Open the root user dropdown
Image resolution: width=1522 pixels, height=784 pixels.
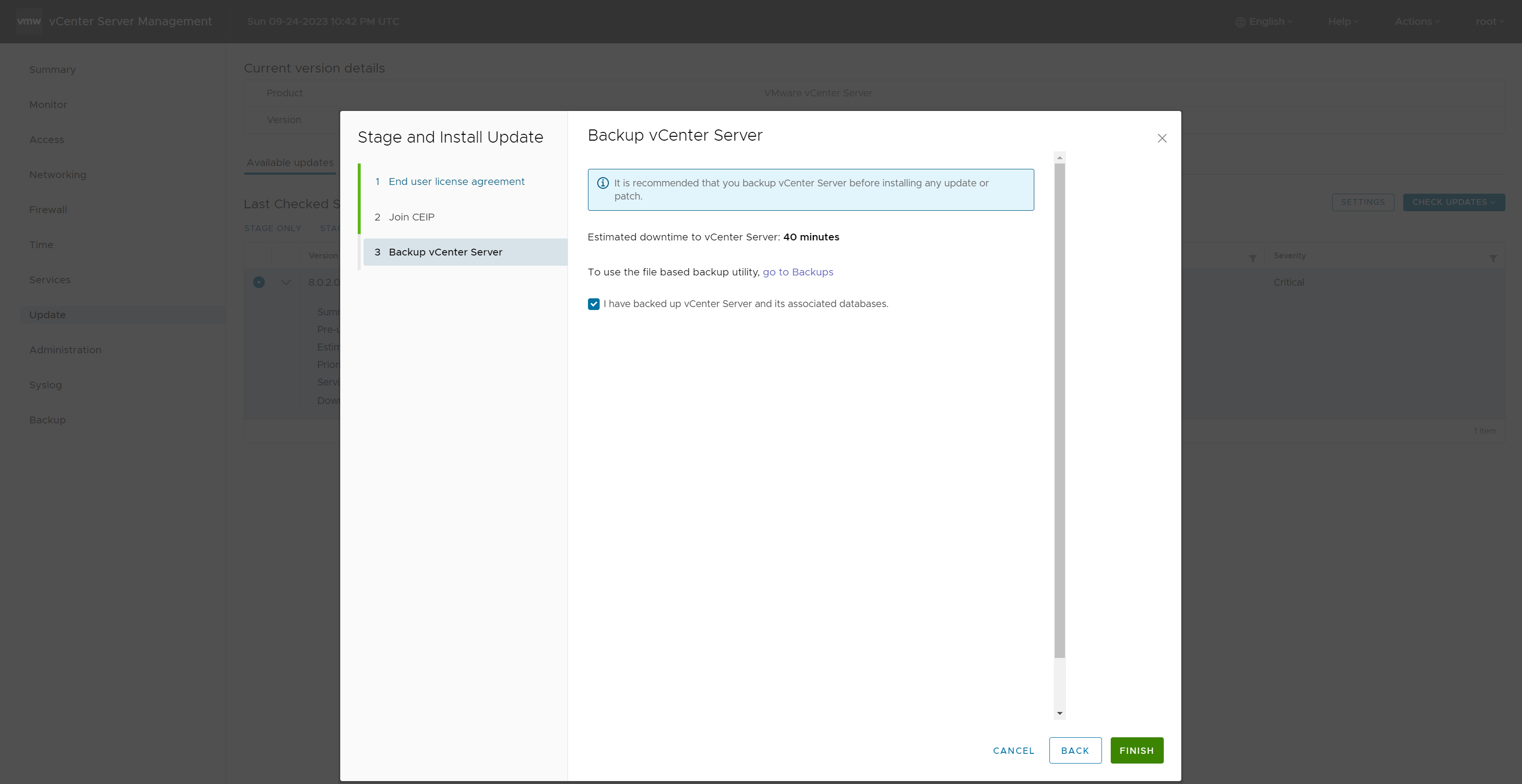[1489, 21]
